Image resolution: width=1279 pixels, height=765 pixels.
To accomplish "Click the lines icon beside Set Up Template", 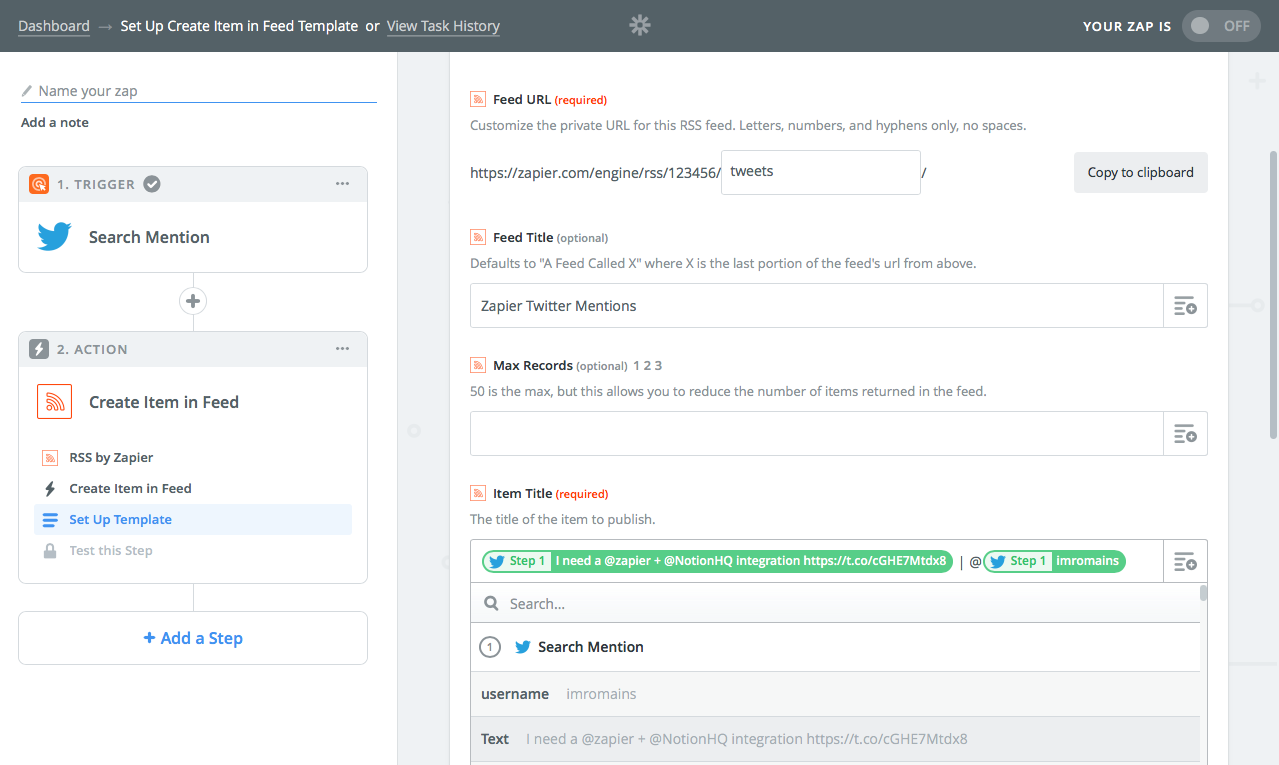I will pos(50,519).
